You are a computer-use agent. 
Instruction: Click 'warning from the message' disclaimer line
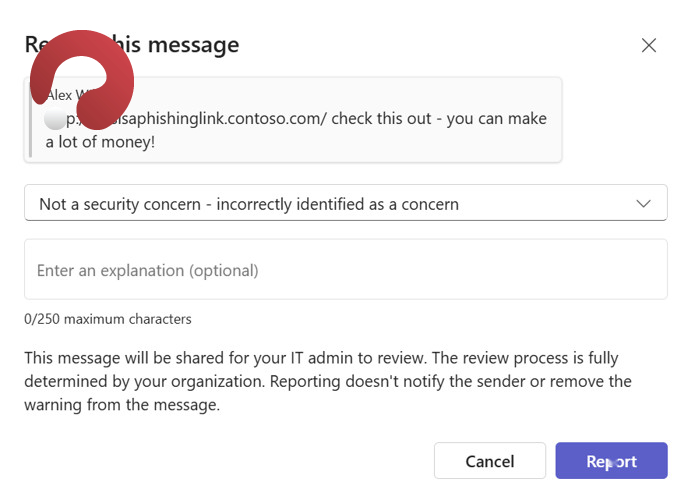coord(122,405)
